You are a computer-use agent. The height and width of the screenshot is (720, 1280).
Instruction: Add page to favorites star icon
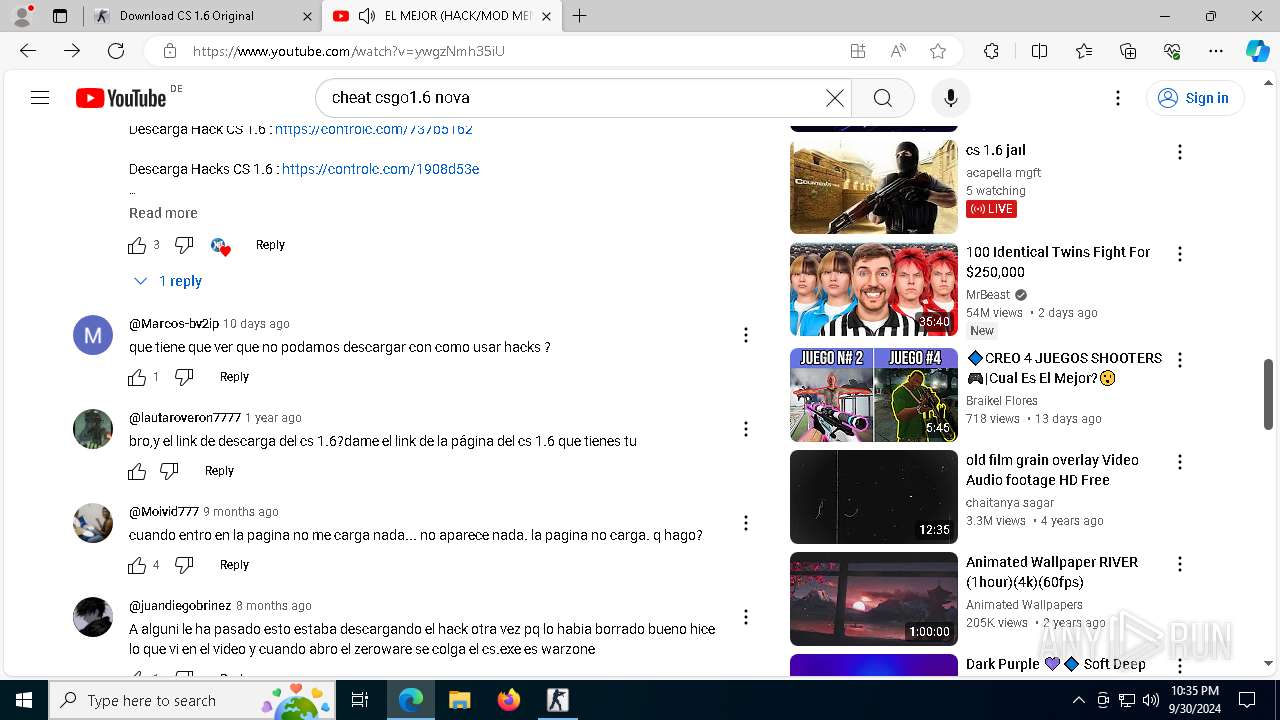point(937,51)
